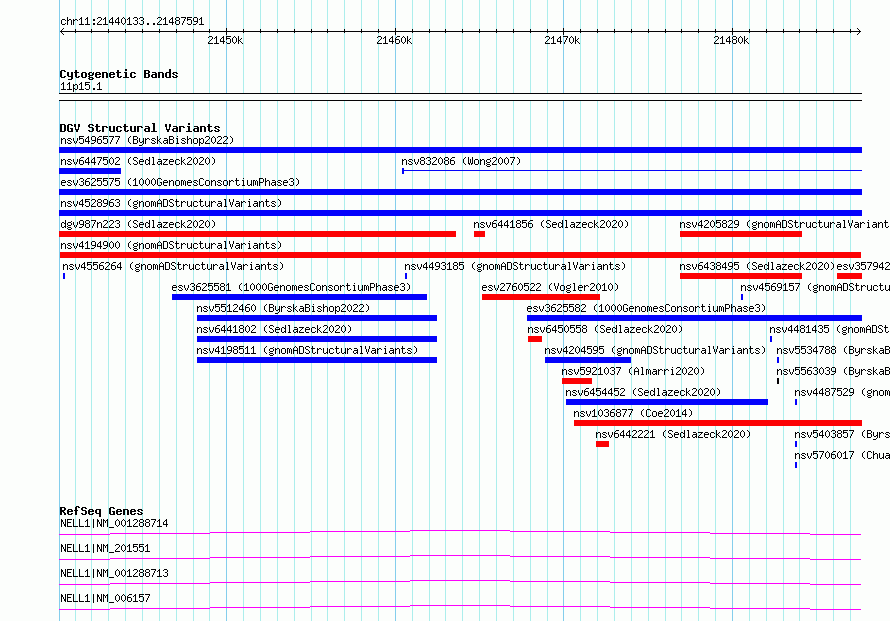The image size is (890, 621).
Task: Click the NELL1|NM_006157 transcript label
Action: [x=105, y=598]
